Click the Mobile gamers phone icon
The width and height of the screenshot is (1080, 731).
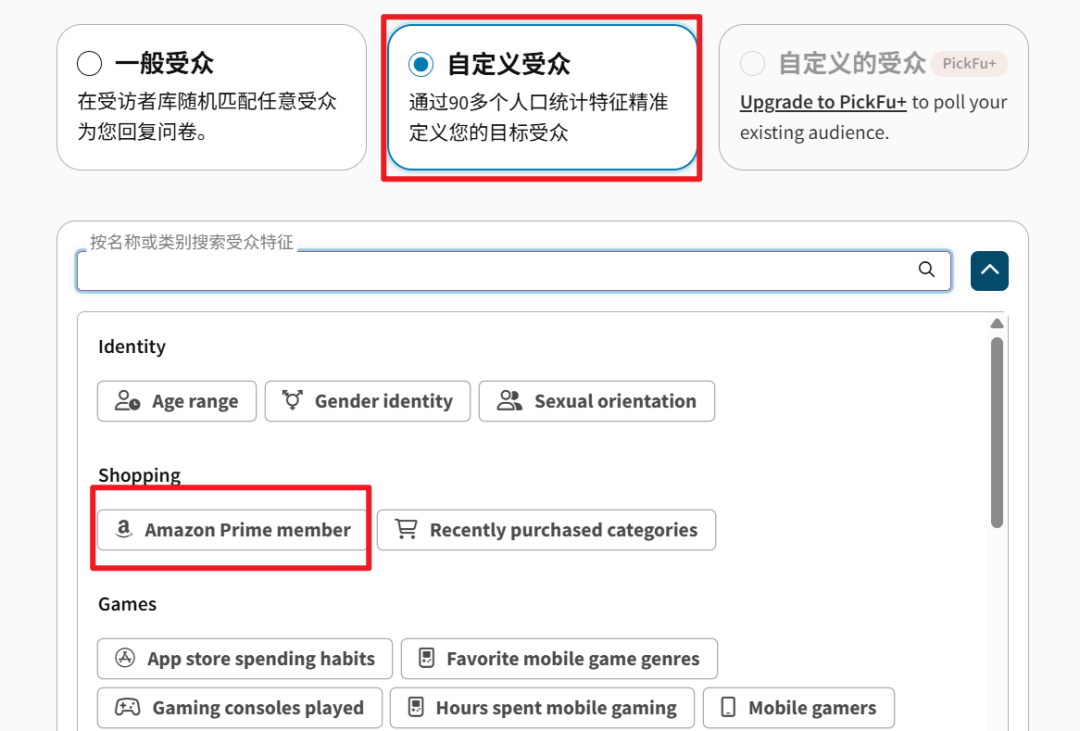728,707
